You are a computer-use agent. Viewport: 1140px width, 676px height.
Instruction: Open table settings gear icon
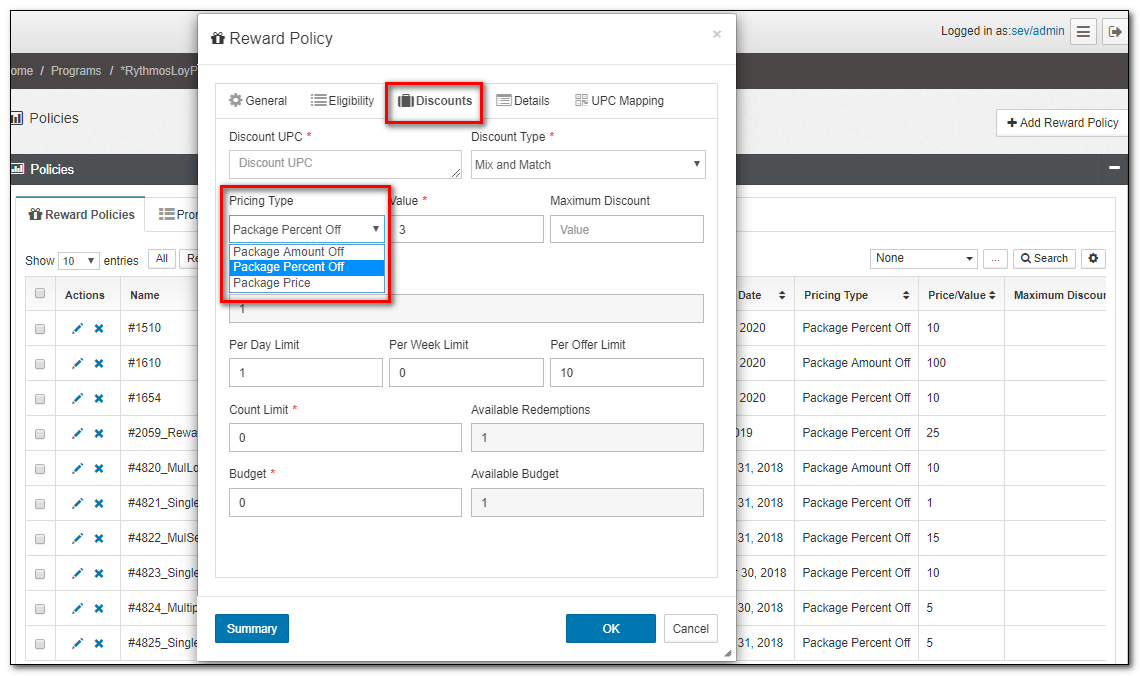click(x=1094, y=259)
